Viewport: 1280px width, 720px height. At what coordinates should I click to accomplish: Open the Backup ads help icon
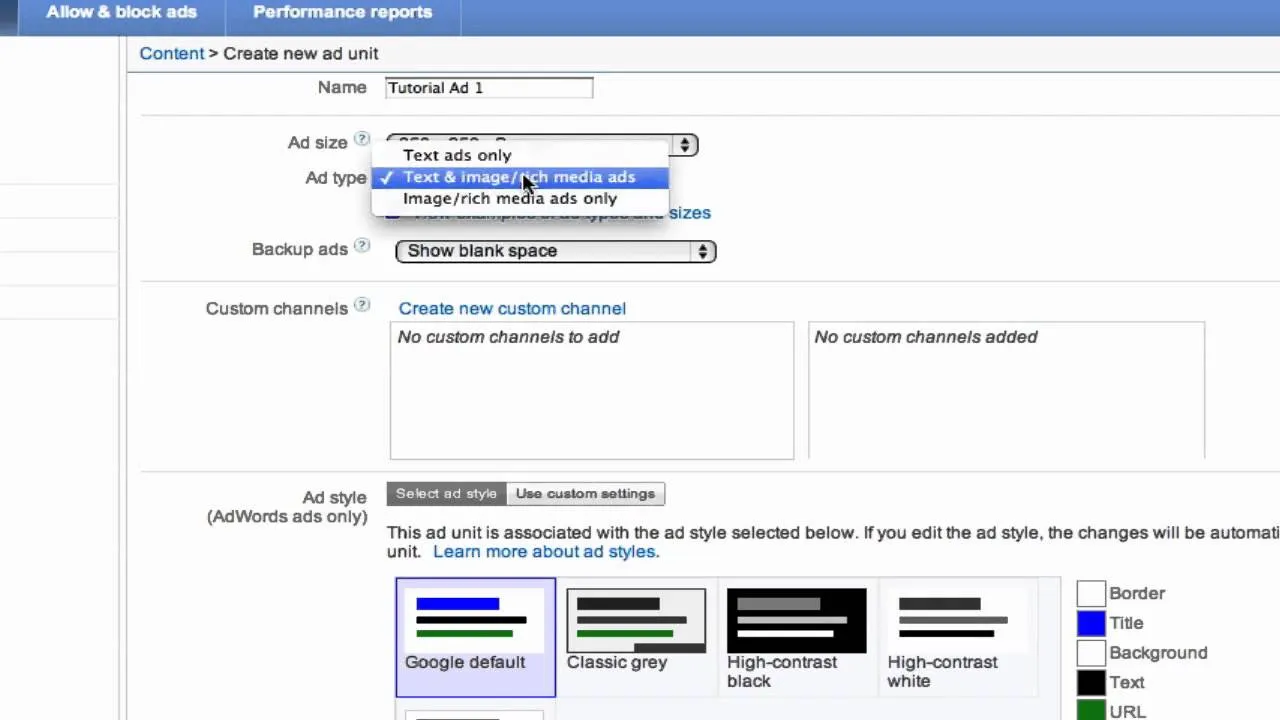362,247
